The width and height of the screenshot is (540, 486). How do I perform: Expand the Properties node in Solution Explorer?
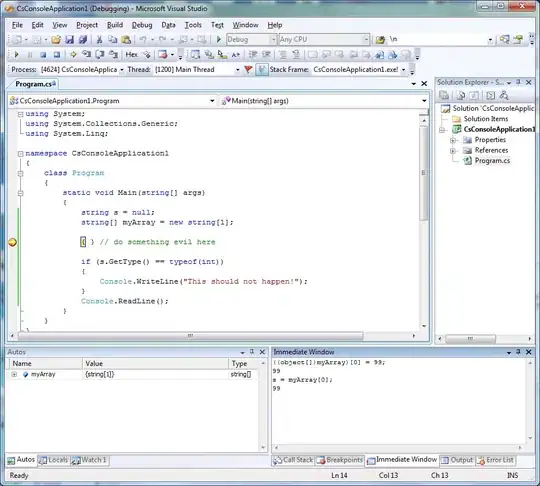click(x=453, y=140)
